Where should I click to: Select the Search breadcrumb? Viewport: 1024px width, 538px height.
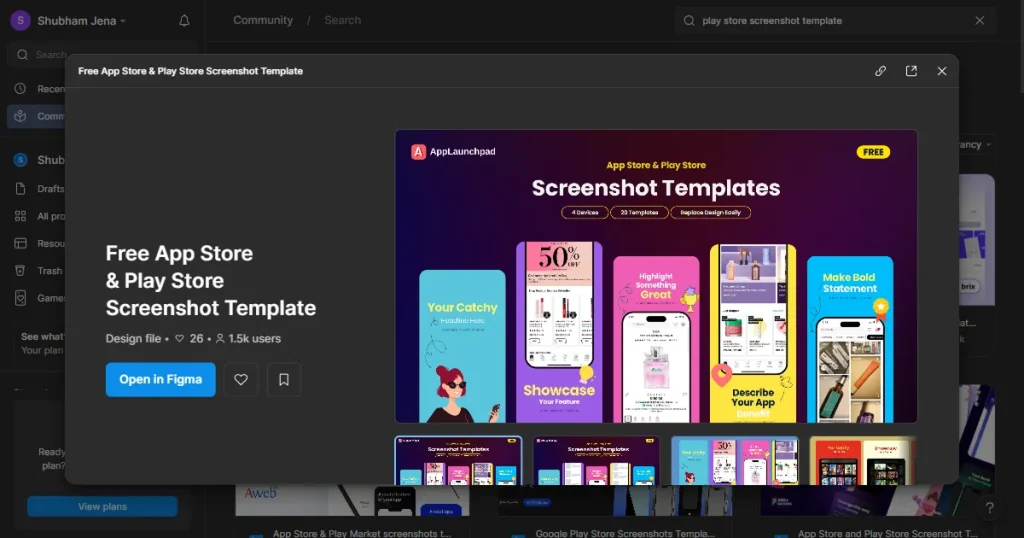[x=343, y=20]
